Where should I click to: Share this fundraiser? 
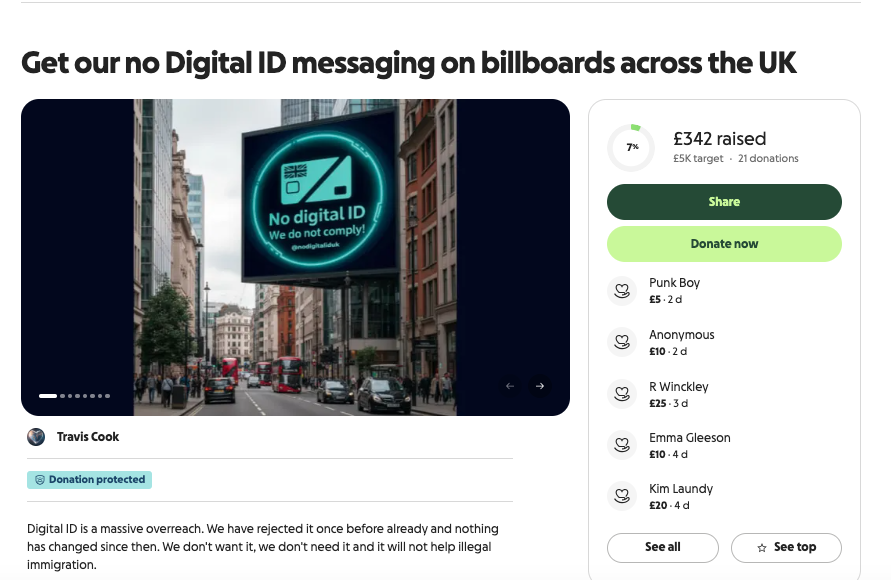pos(724,202)
